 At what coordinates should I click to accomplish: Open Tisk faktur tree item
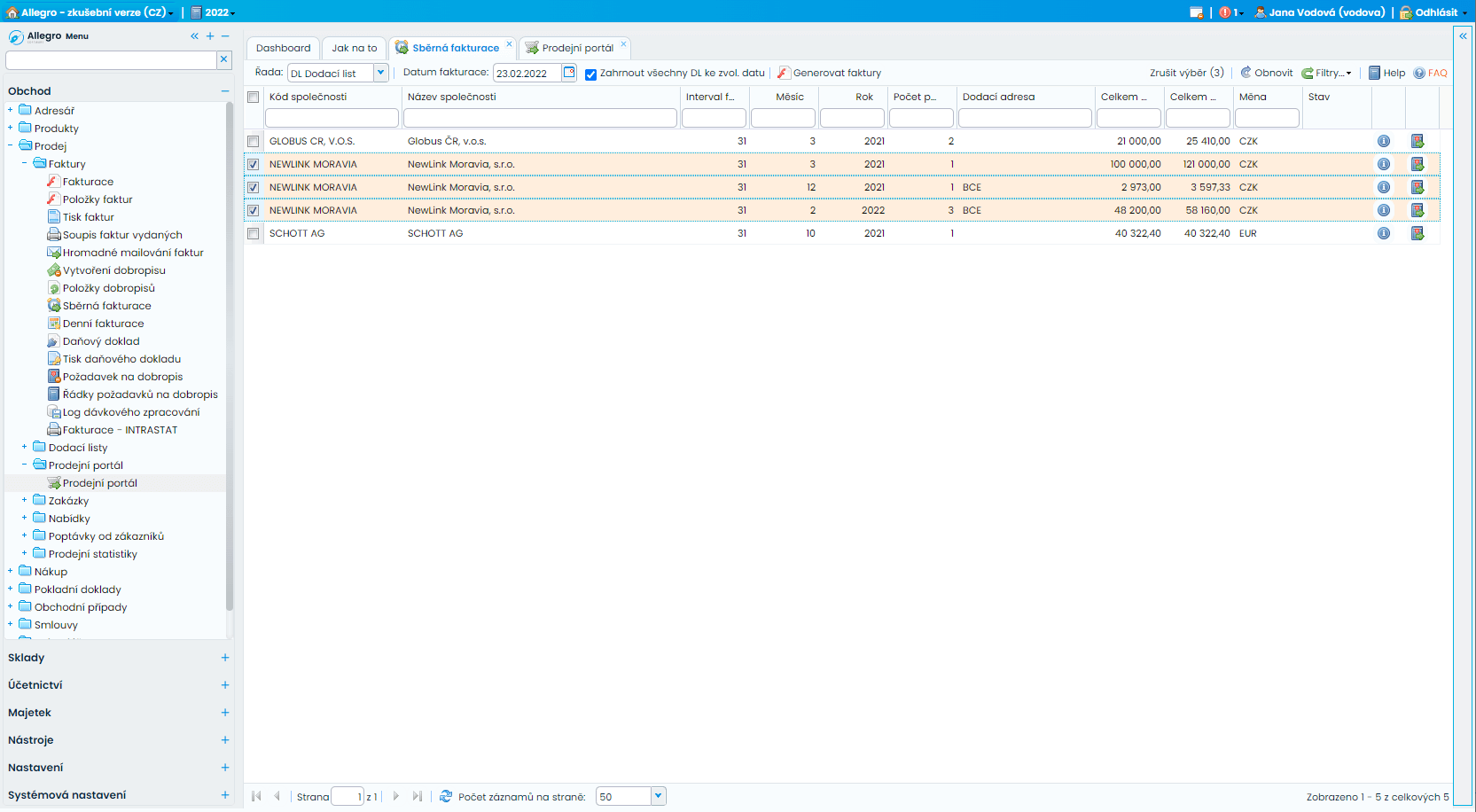coord(81,217)
